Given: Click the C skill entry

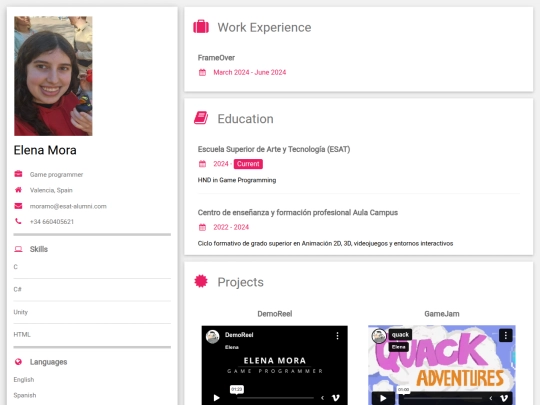Looking at the screenshot, I should [15, 267].
